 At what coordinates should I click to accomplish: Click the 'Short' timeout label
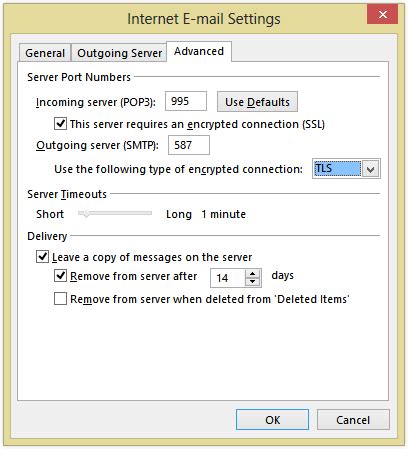[50, 214]
